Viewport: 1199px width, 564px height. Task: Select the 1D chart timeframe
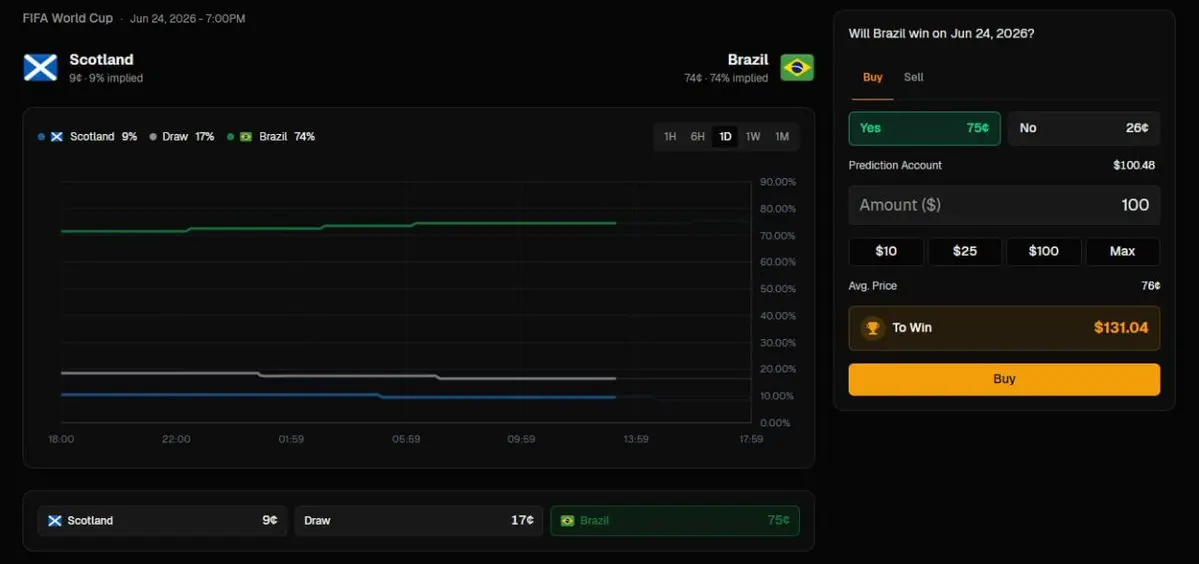725,137
